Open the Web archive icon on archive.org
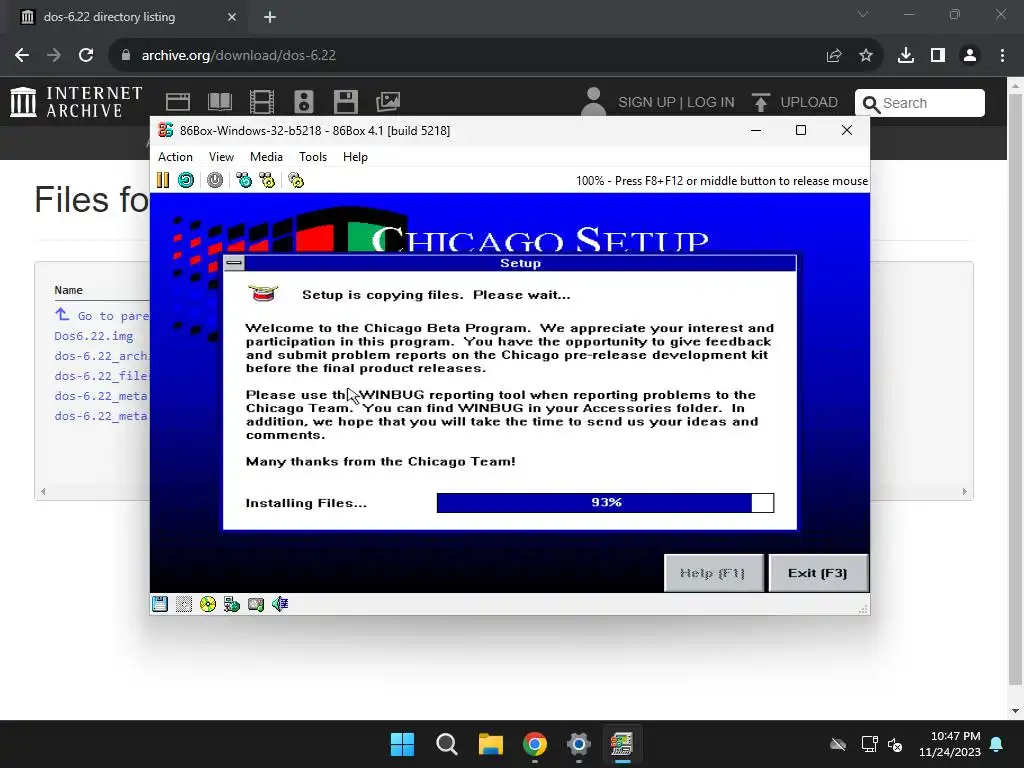 click(x=178, y=102)
